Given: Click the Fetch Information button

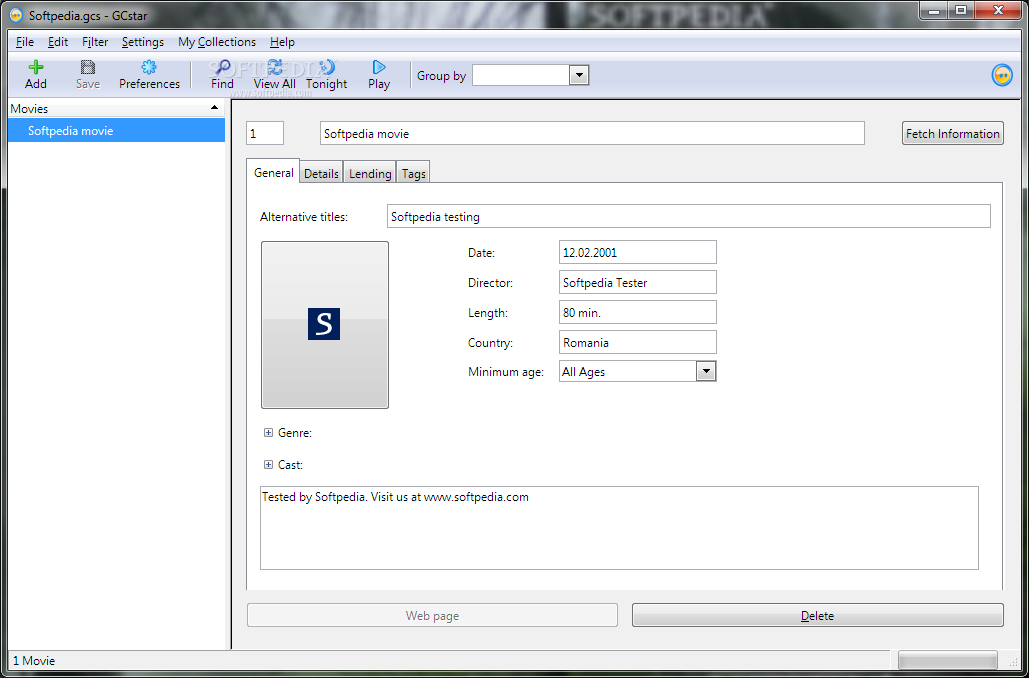Looking at the screenshot, I should (x=953, y=133).
